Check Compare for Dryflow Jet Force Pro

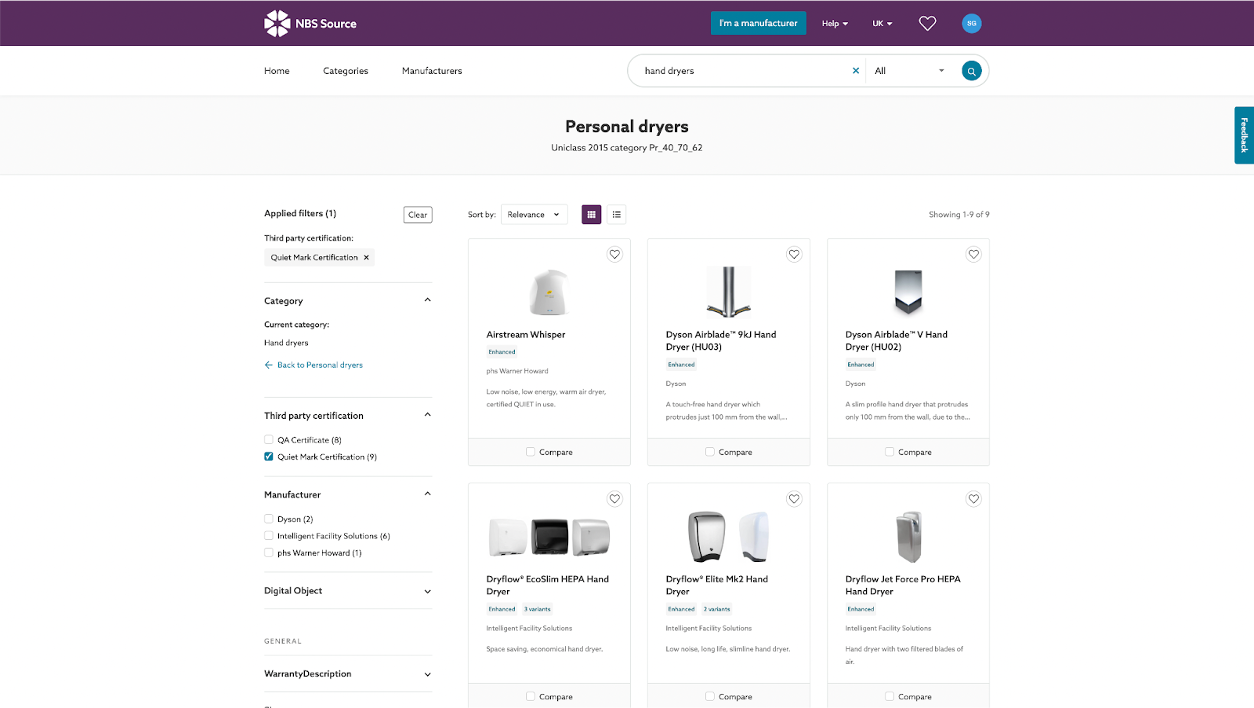click(889, 697)
